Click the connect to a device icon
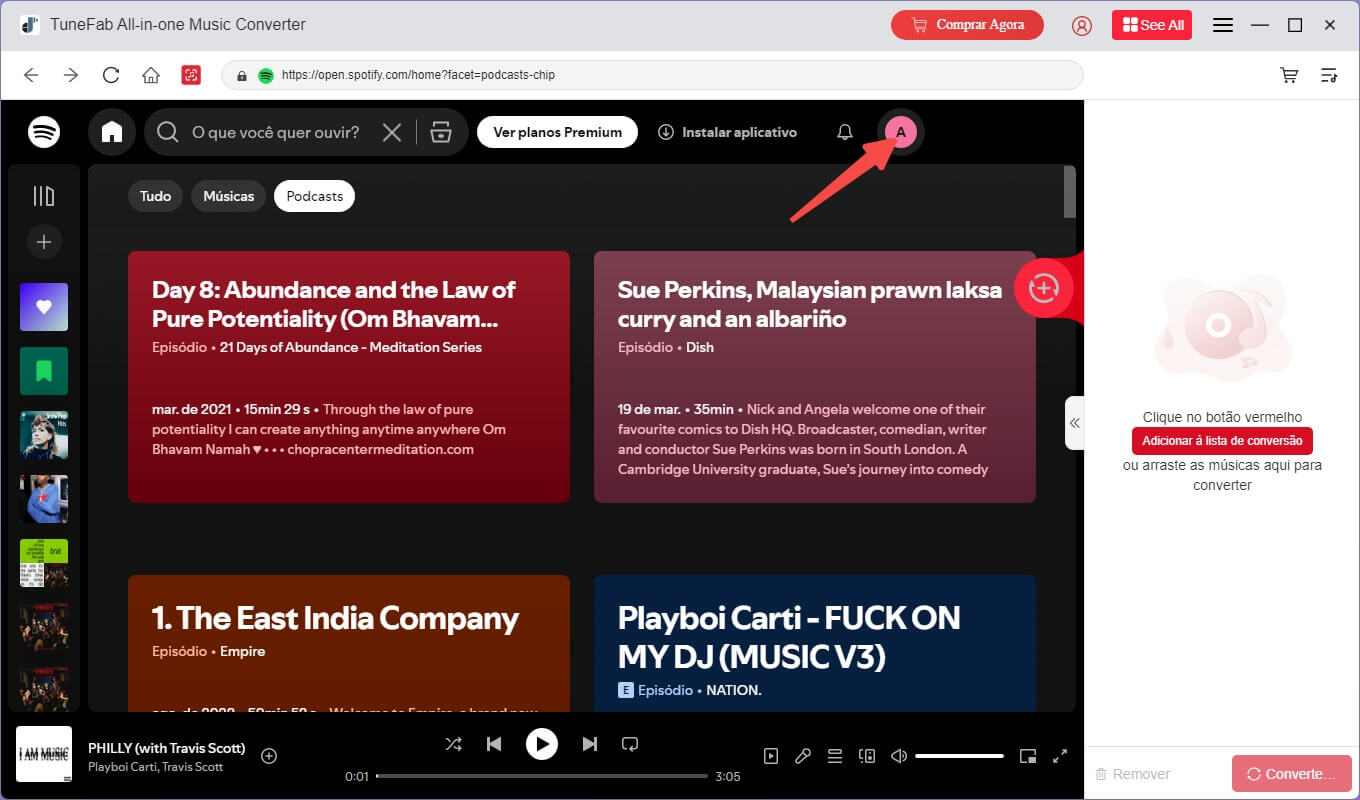The height and width of the screenshot is (800, 1360). pyautogui.click(x=866, y=756)
